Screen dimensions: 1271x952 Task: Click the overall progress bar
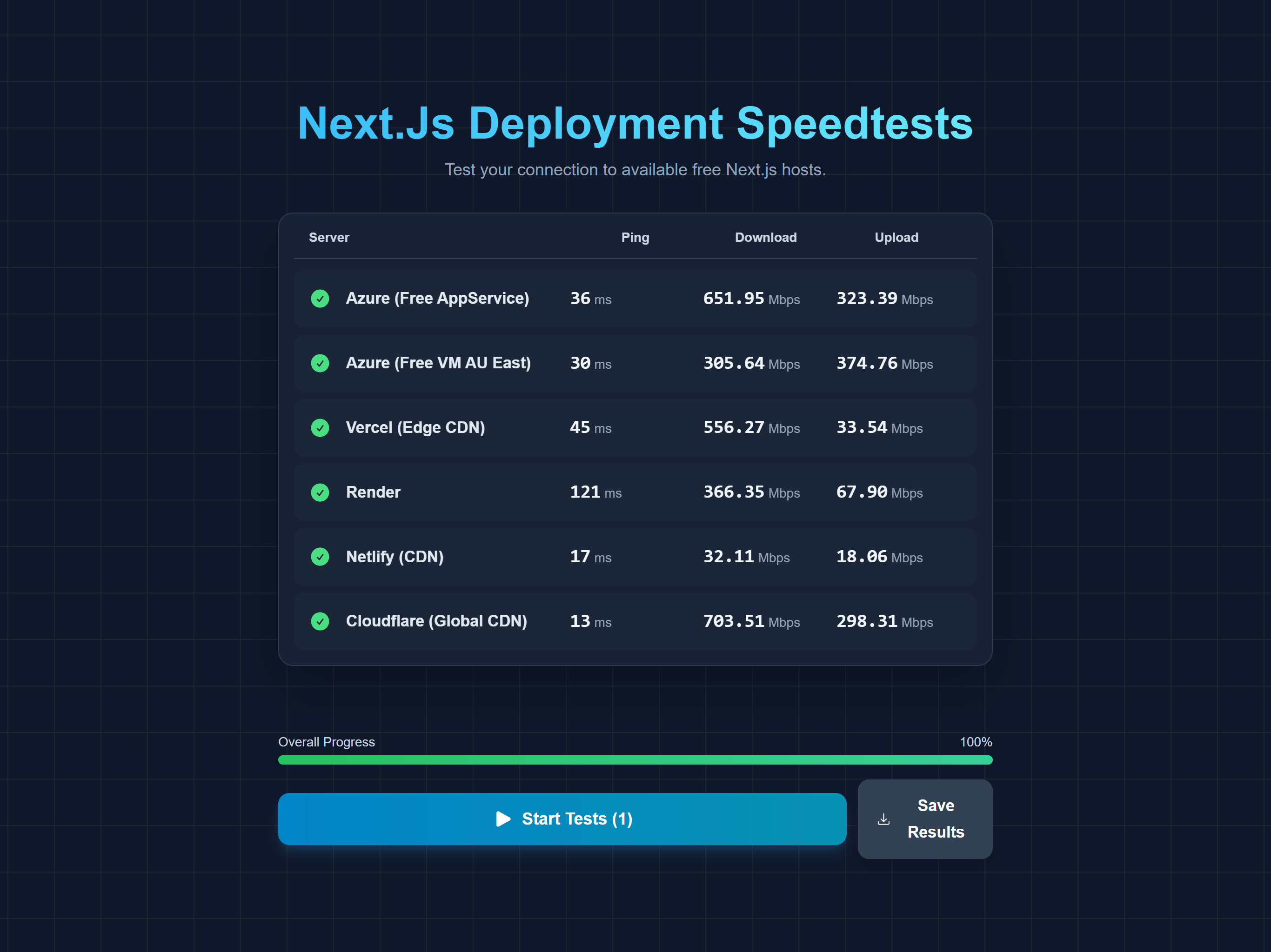[x=635, y=759]
